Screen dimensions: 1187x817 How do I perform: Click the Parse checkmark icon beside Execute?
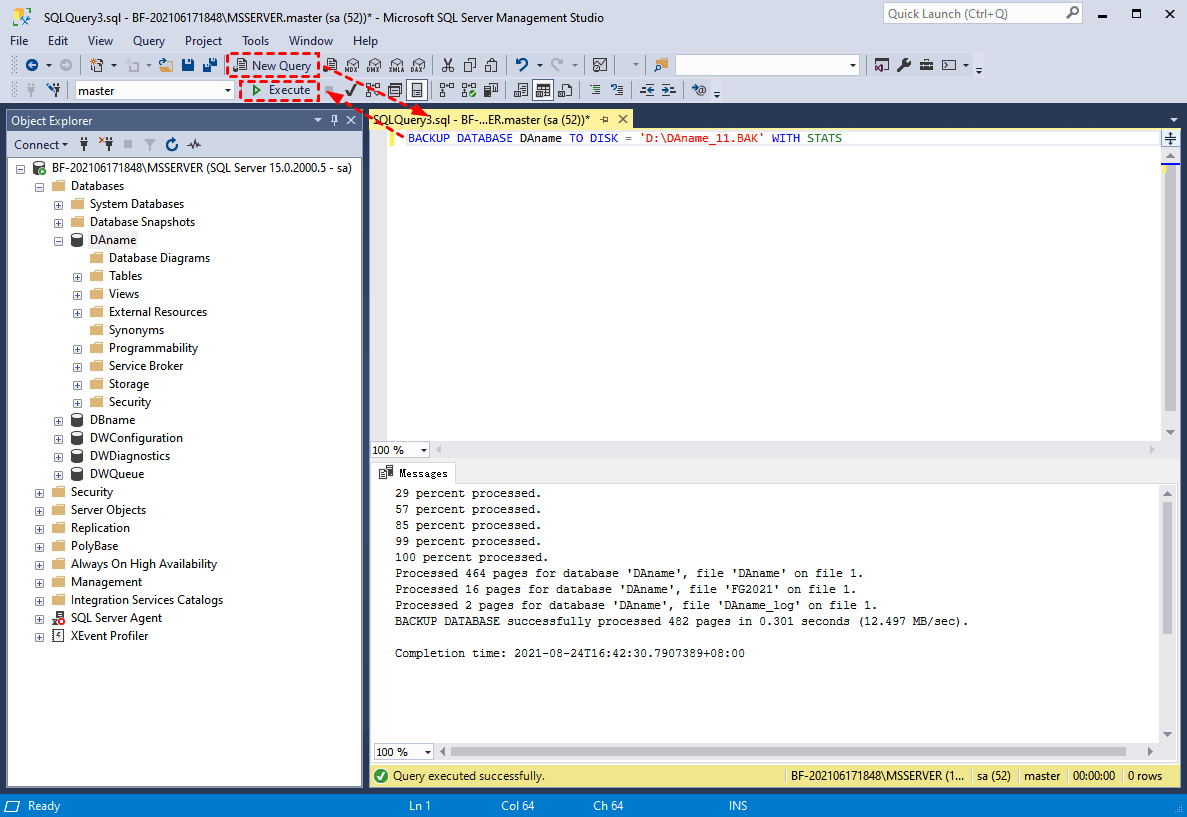pyautogui.click(x=351, y=90)
